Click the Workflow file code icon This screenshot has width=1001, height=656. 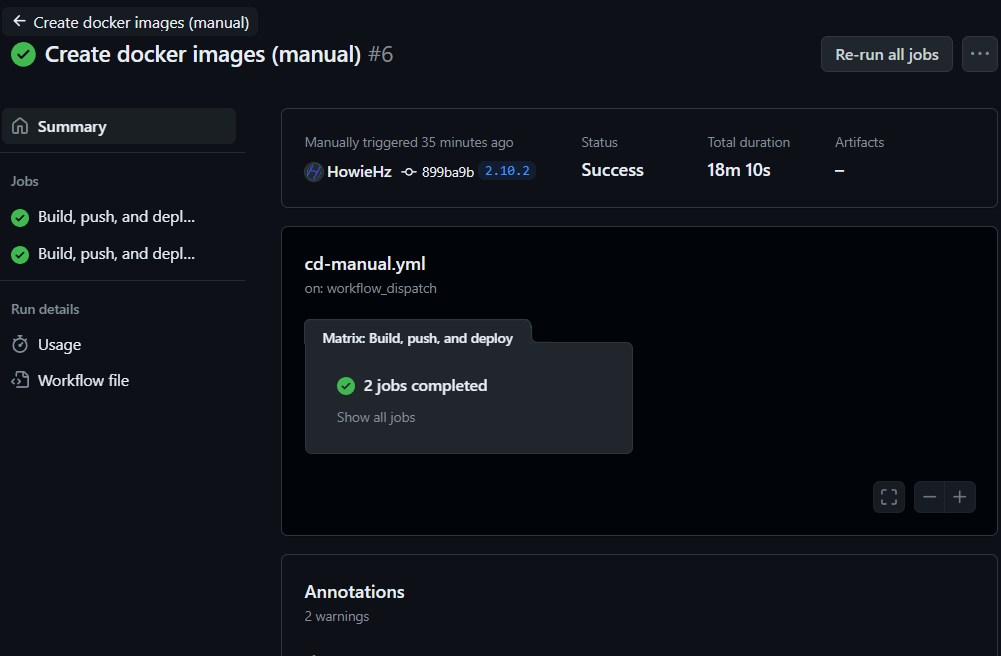point(20,380)
